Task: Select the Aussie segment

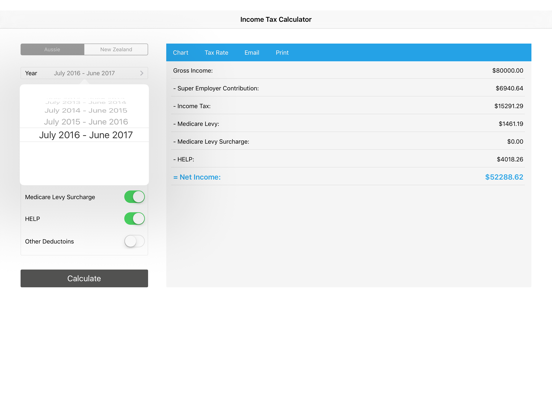Action: click(52, 49)
